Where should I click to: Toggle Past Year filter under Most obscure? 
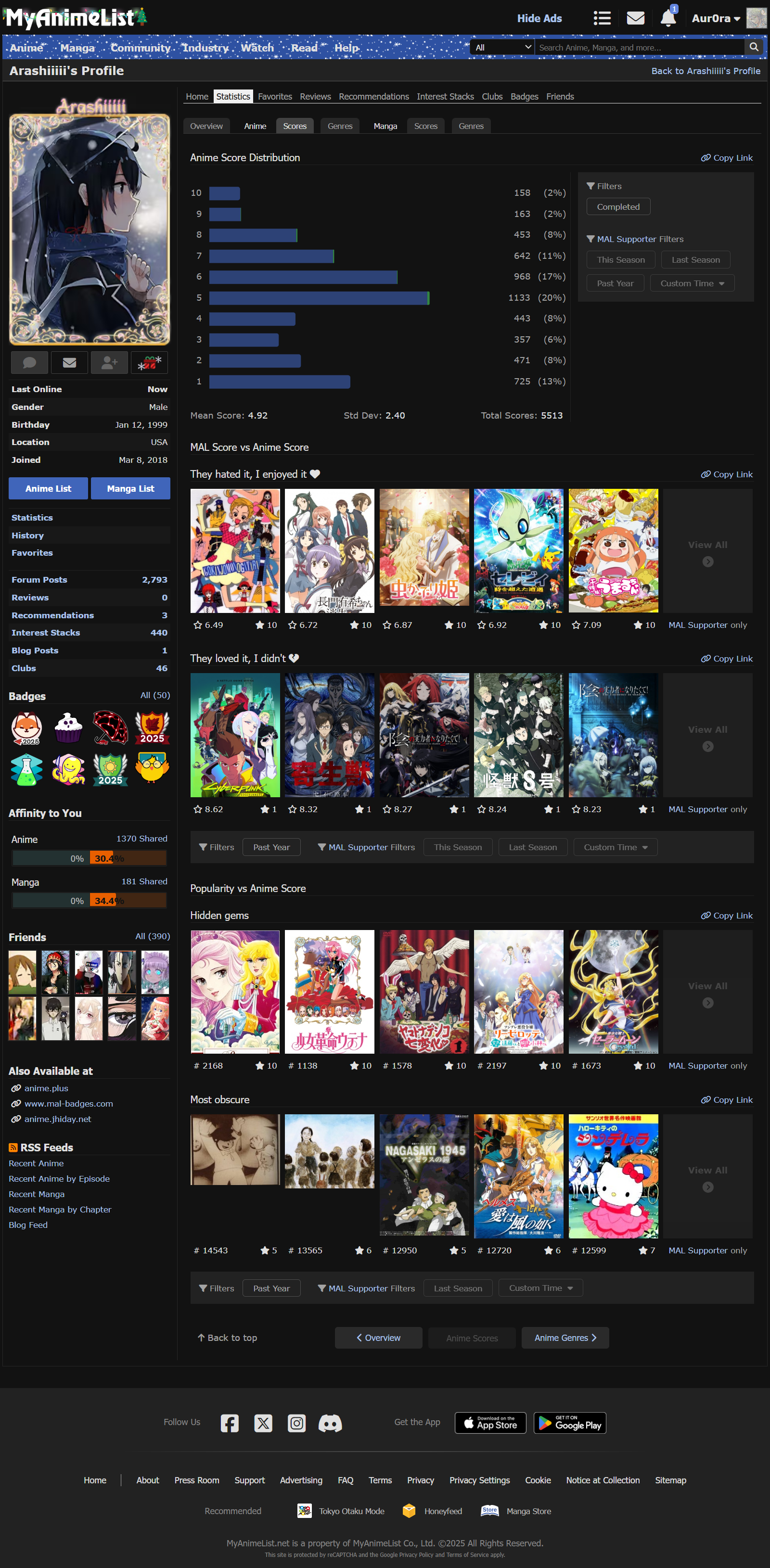(x=271, y=1288)
